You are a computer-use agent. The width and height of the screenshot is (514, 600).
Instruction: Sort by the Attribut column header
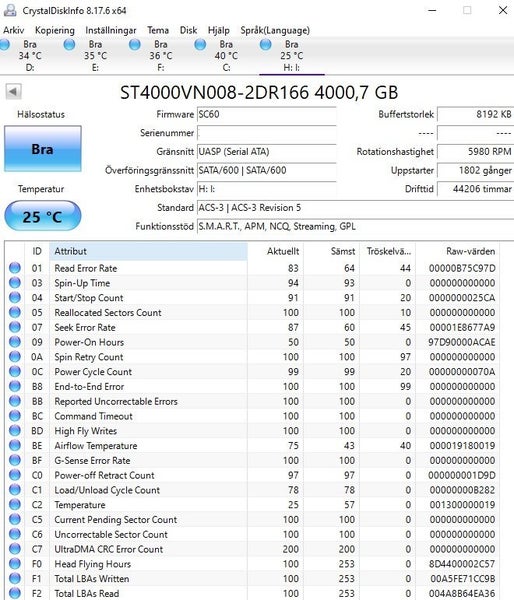(x=148, y=251)
